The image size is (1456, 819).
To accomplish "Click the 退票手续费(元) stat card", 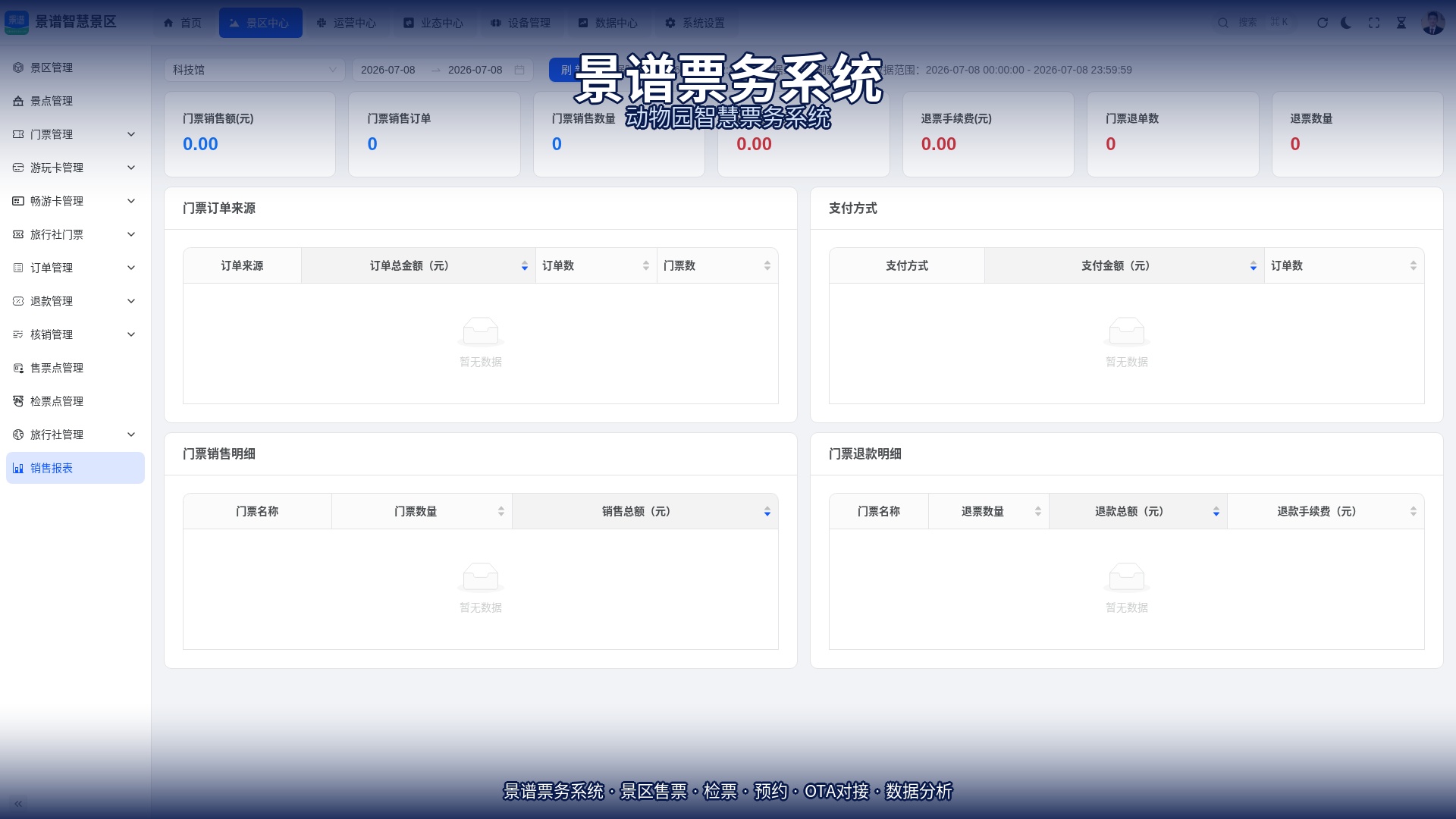I will [x=988, y=134].
